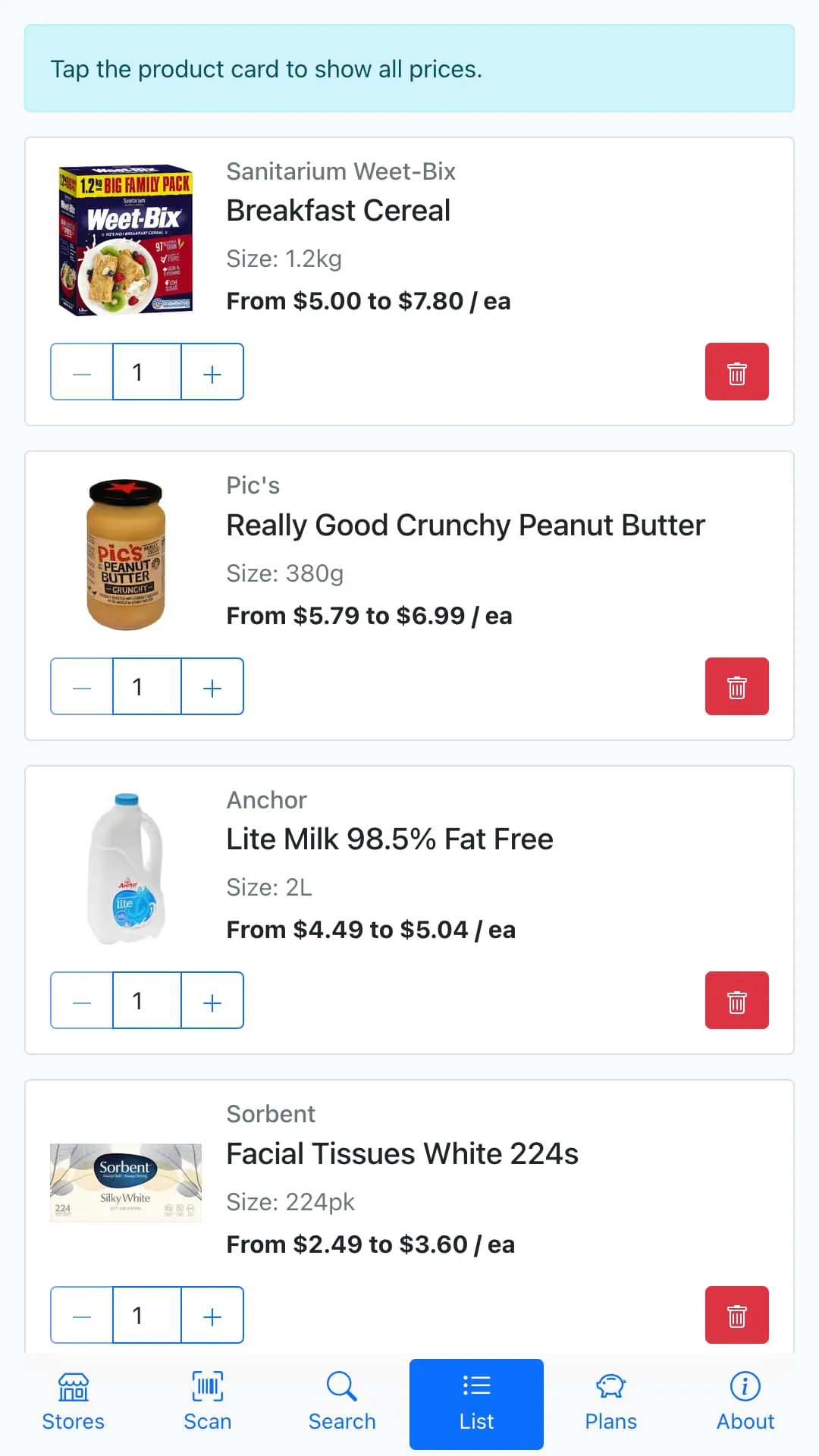This screenshot has height=1456, width=819.
Task: Decrease Weet-Bix quantity with minus button
Action: [x=82, y=372]
